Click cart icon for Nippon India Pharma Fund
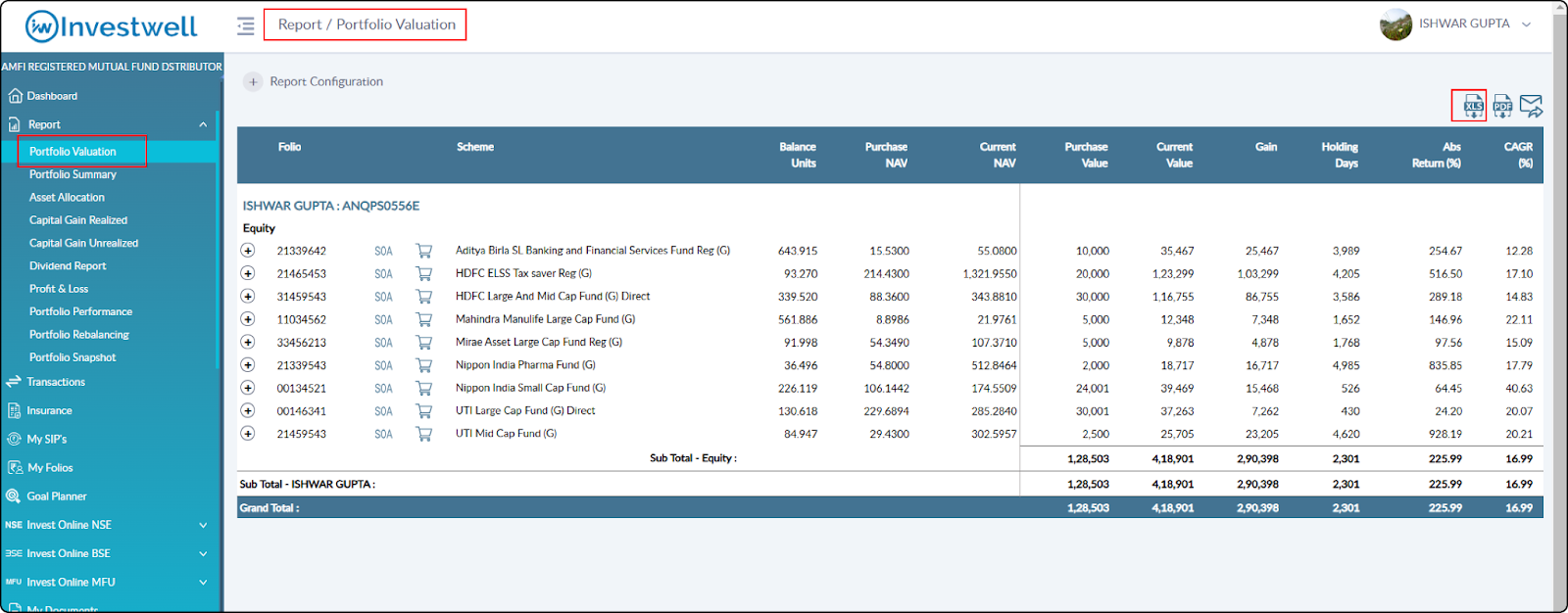Image resolution: width=1568 pixels, height=613 pixels. [423, 365]
